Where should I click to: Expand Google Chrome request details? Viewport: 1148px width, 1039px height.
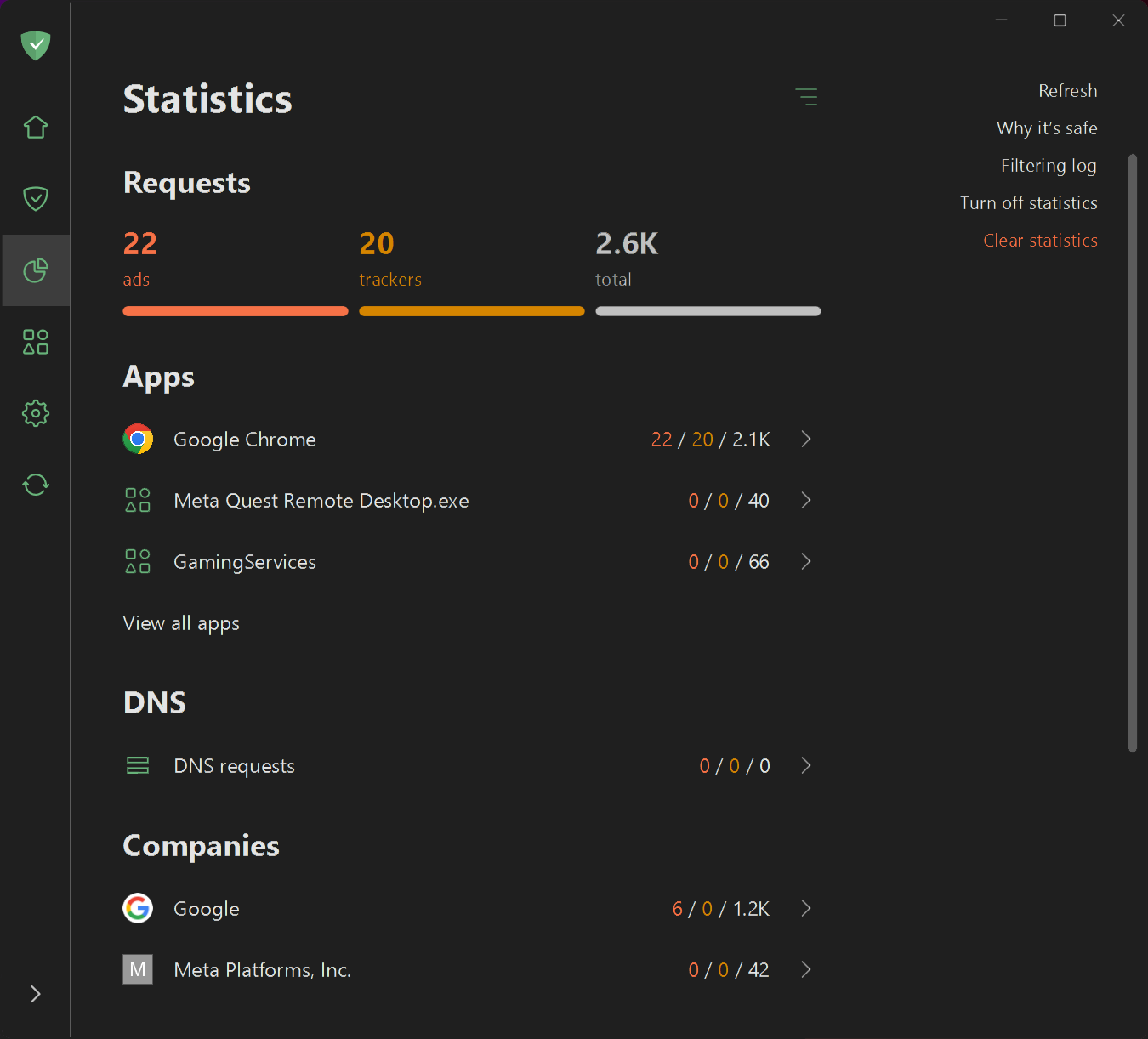806,439
